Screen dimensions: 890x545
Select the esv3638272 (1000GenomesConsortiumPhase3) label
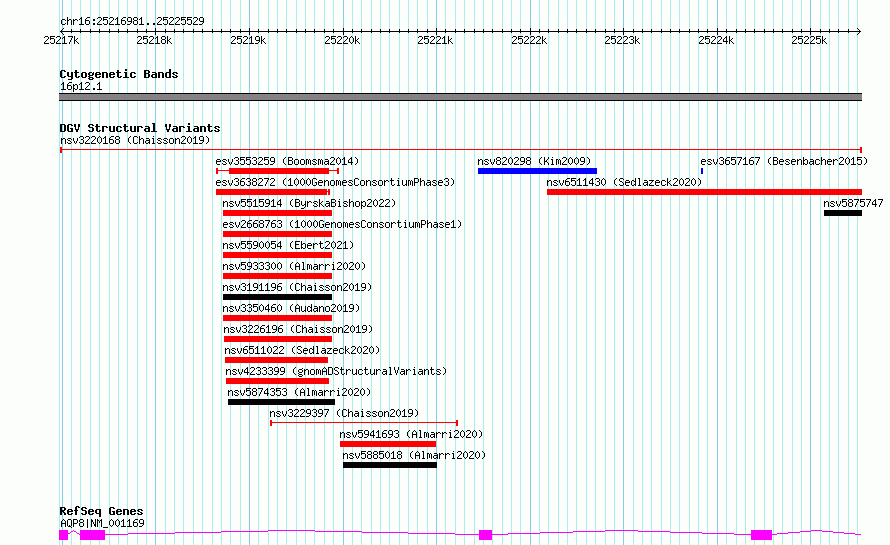click(x=335, y=182)
